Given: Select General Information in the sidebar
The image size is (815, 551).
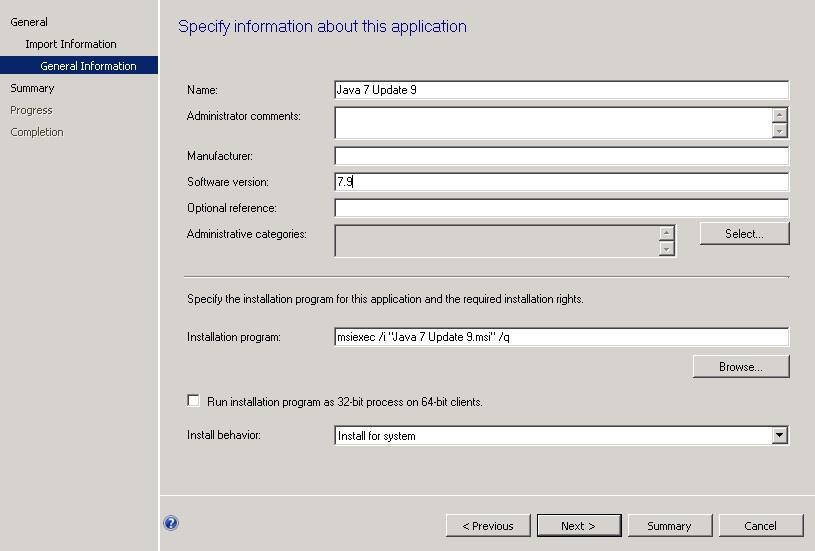Looking at the screenshot, I should (79, 65).
